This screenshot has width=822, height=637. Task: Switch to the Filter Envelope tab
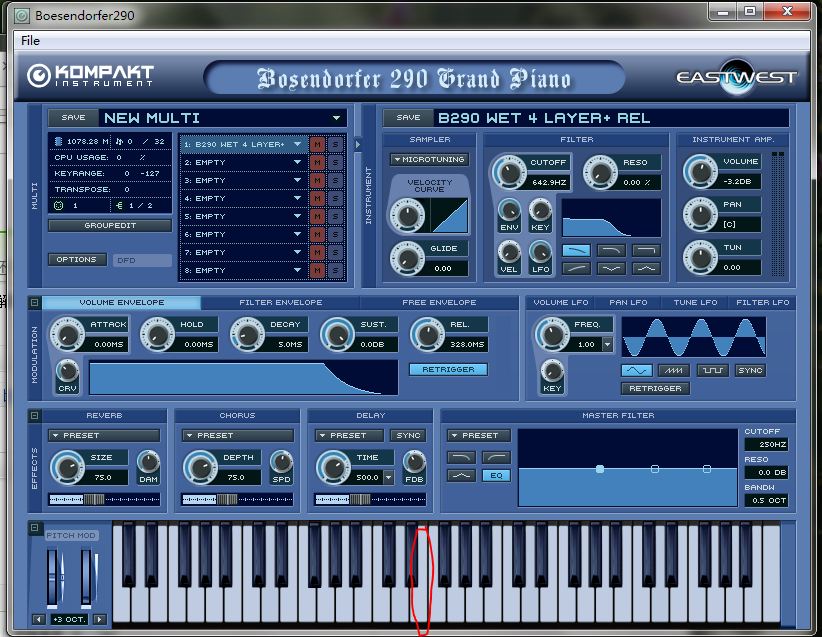280,303
